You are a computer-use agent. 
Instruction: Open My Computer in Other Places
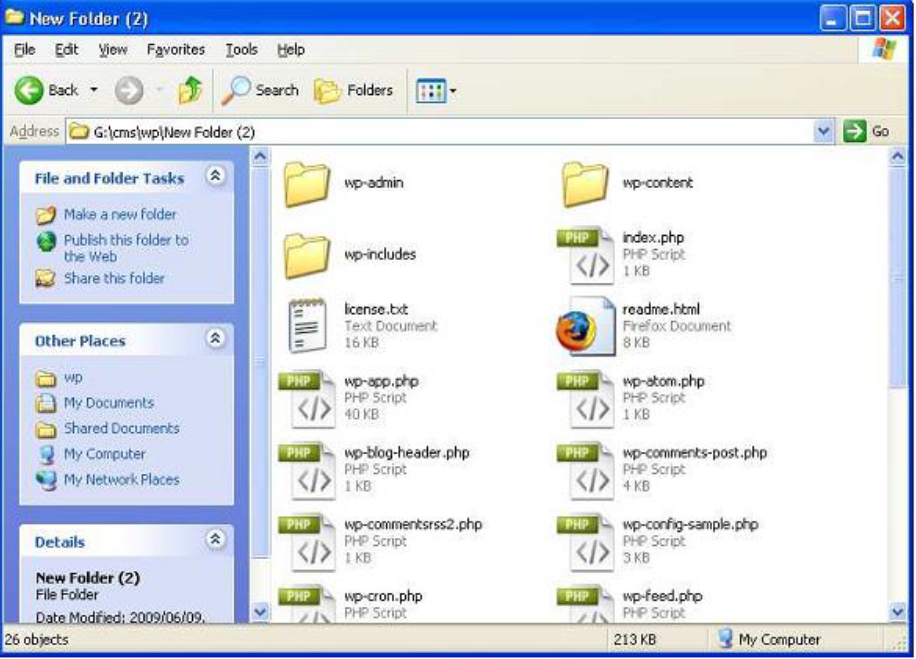point(105,454)
